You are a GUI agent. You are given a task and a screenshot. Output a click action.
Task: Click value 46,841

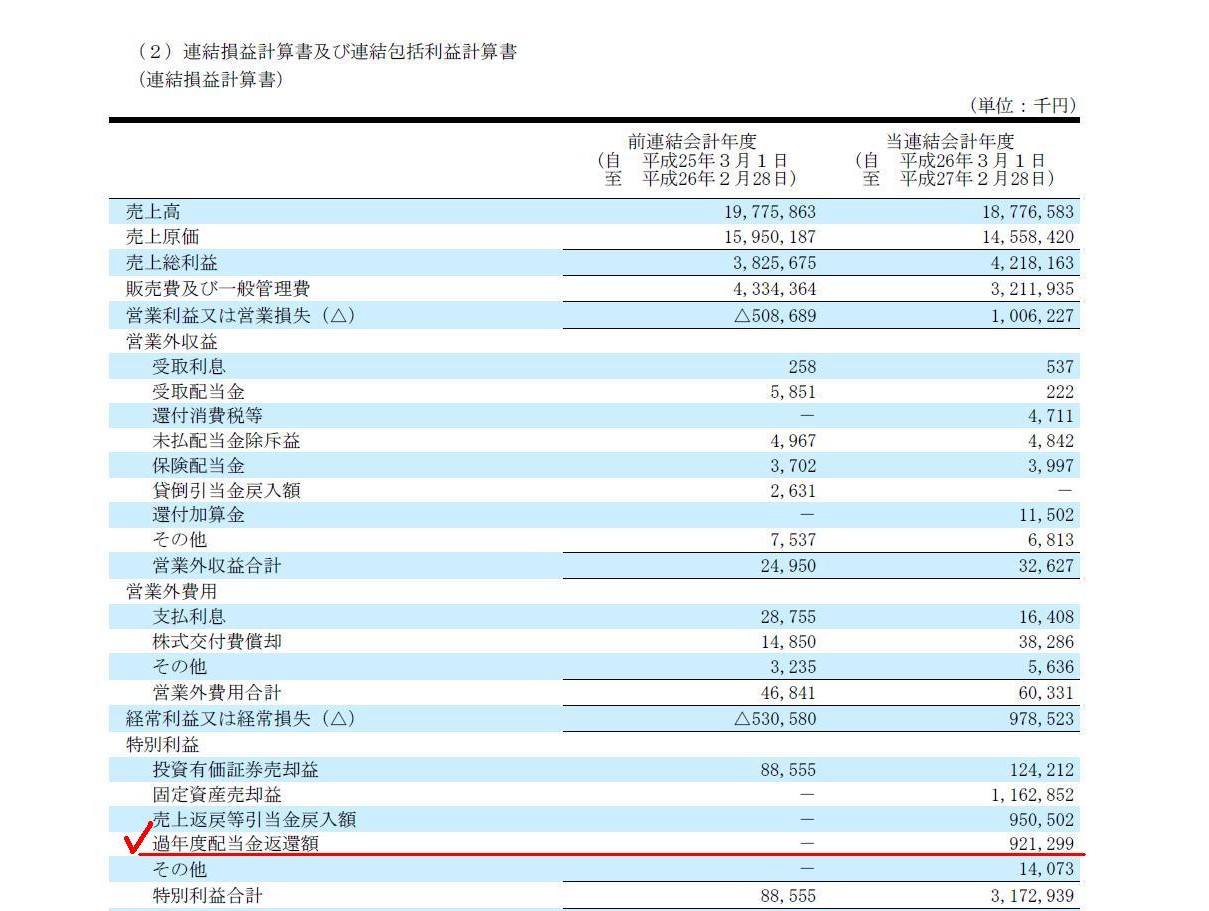(788, 692)
